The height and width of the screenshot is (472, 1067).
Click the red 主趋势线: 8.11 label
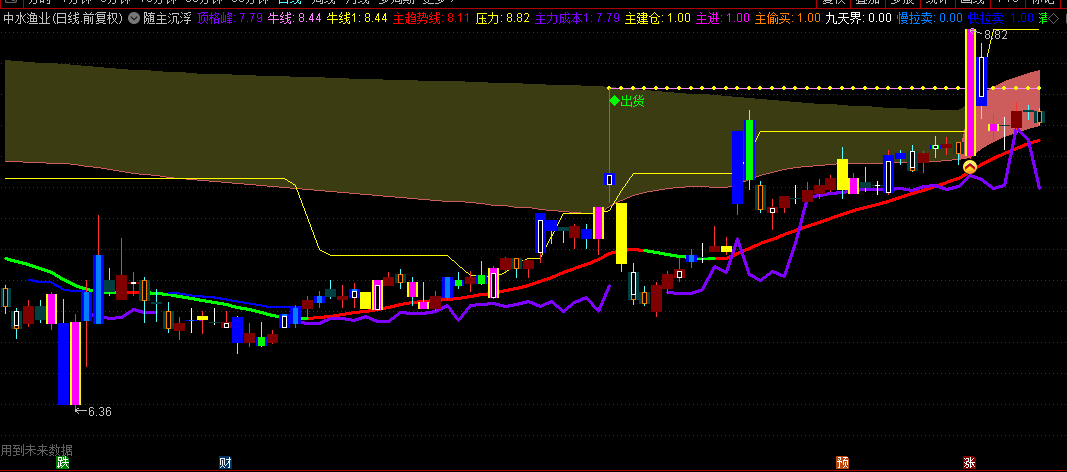point(431,18)
